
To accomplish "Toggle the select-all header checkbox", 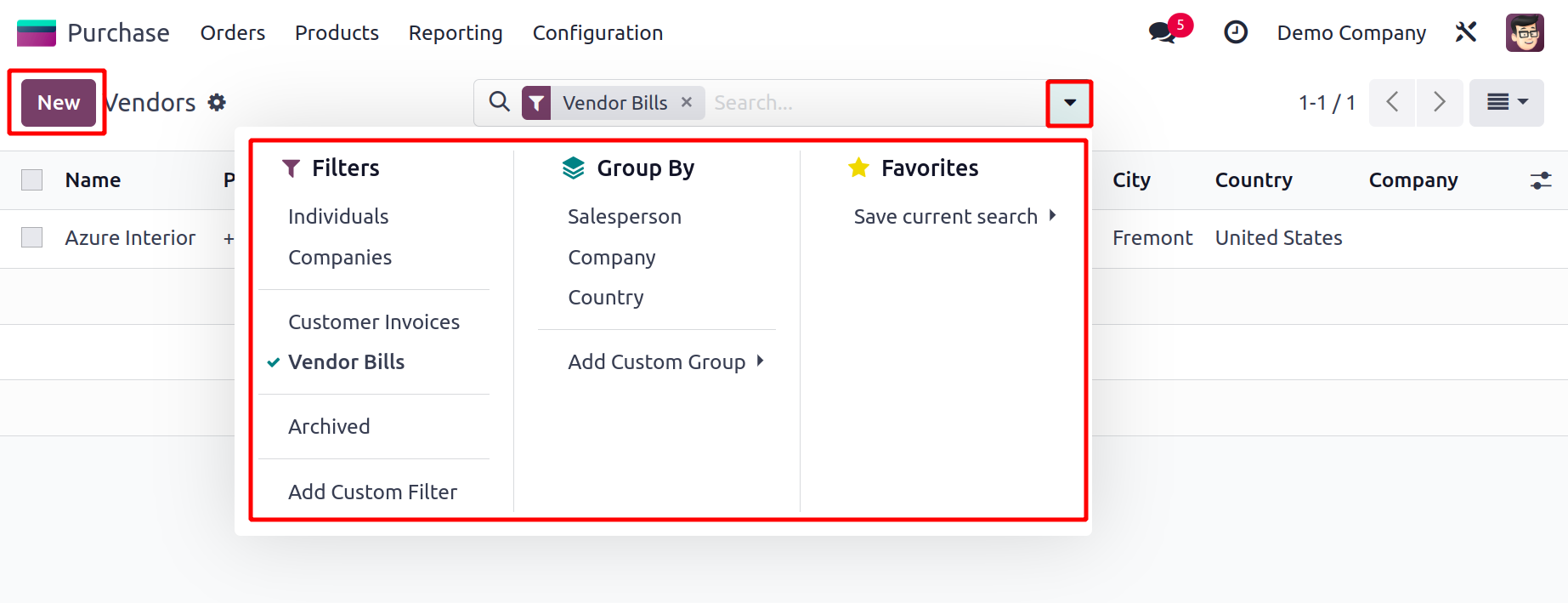I will tap(32, 180).
